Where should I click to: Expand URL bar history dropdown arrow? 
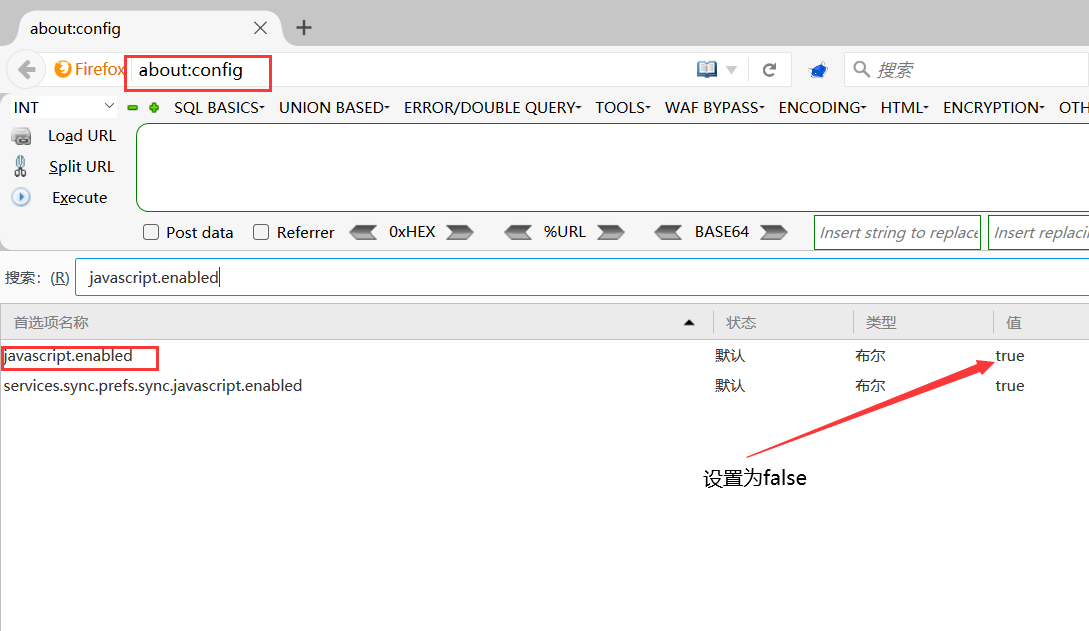(x=731, y=69)
